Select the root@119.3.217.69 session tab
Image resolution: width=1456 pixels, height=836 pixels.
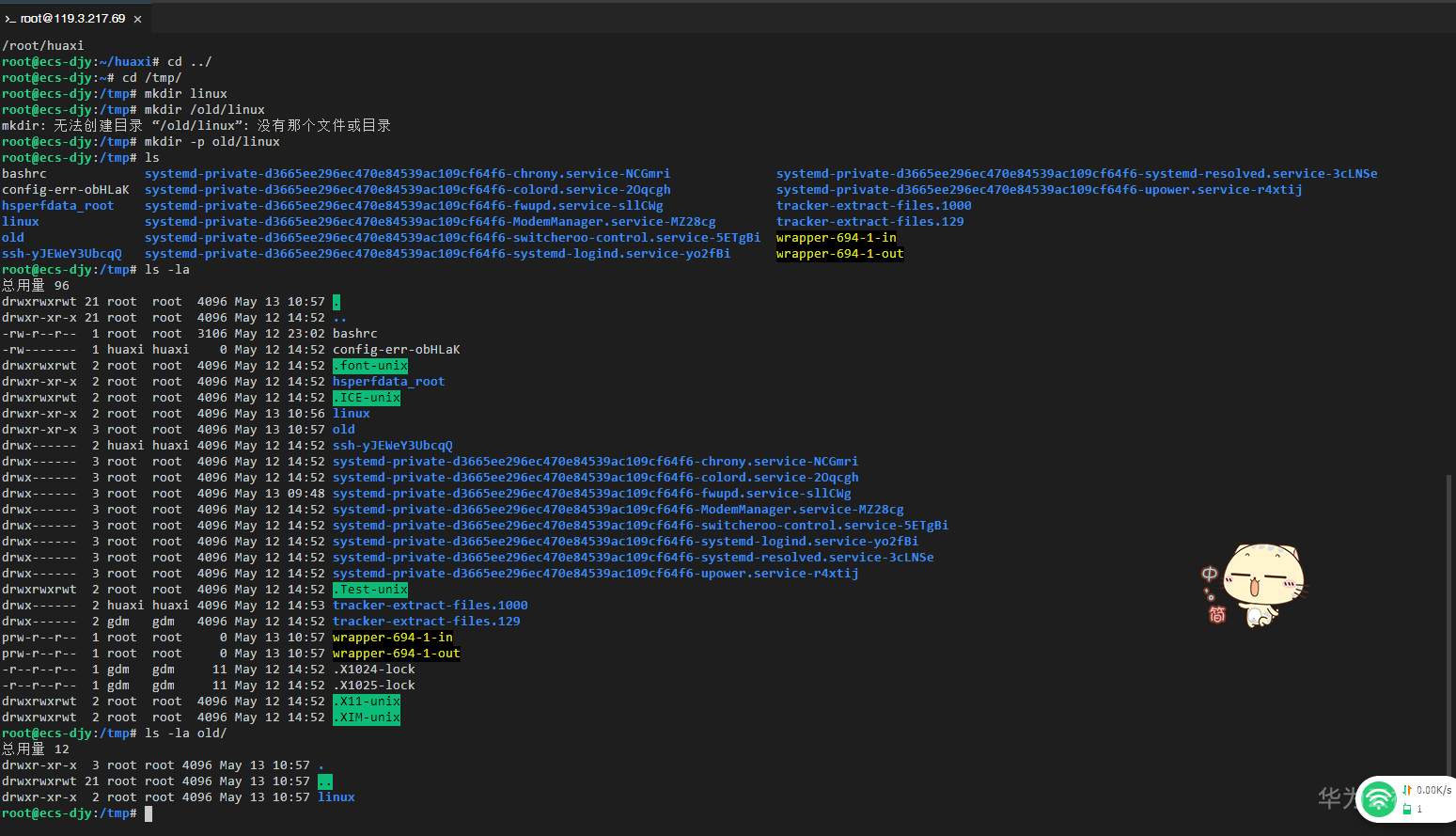click(x=72, y=19)
